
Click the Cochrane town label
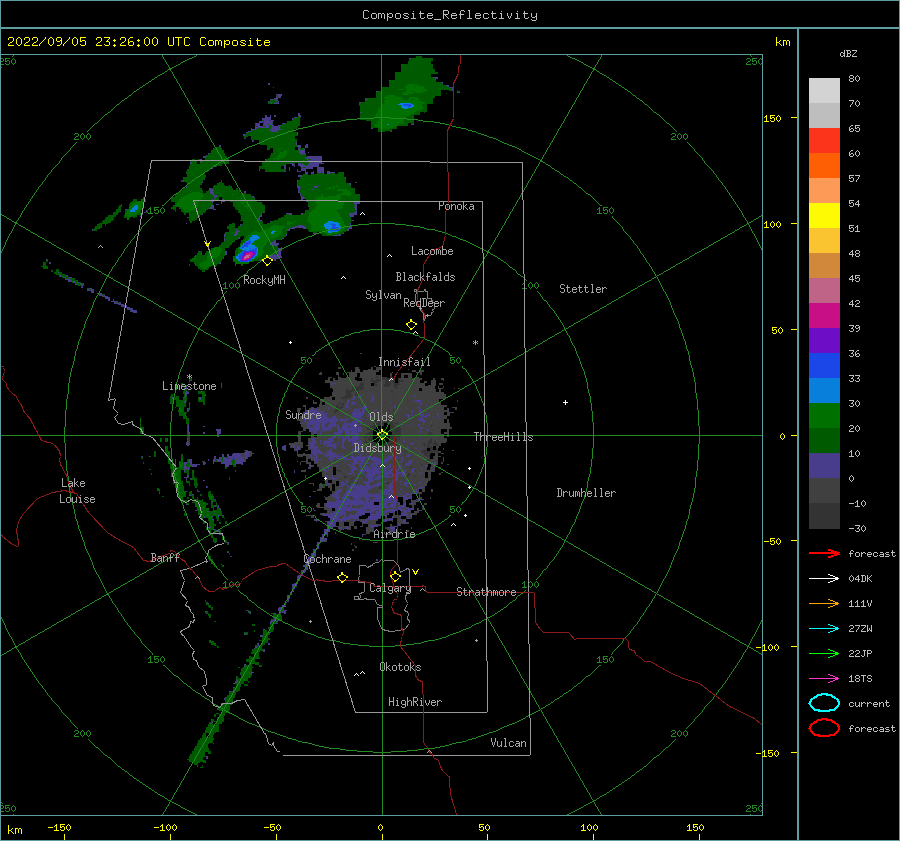coord(327,559)
